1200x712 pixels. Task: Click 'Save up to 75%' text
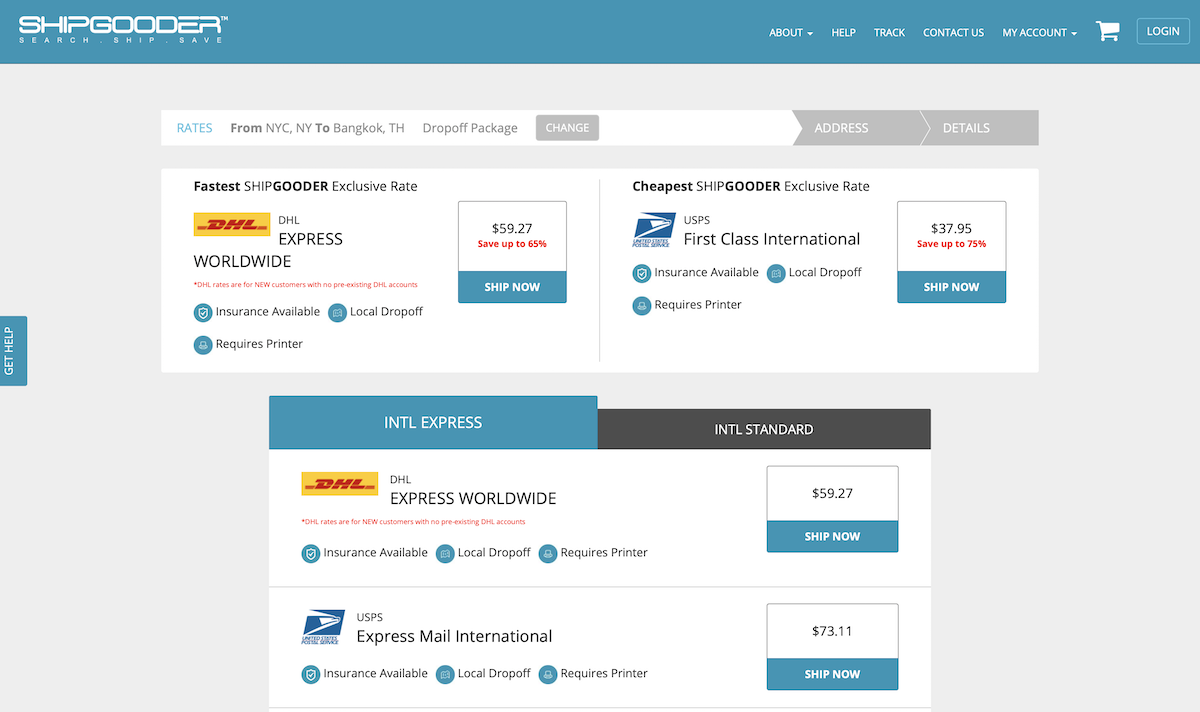tap(951, 244)
